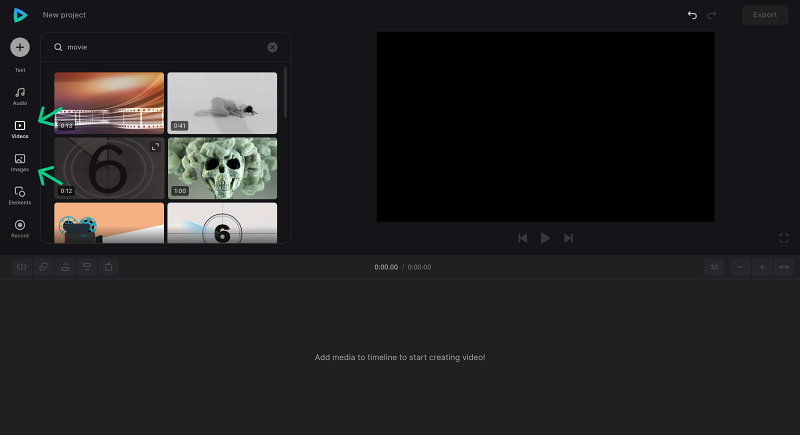
Task: Select the lying woman video thumbnail 0:41
Action: [x=222, y=103]
